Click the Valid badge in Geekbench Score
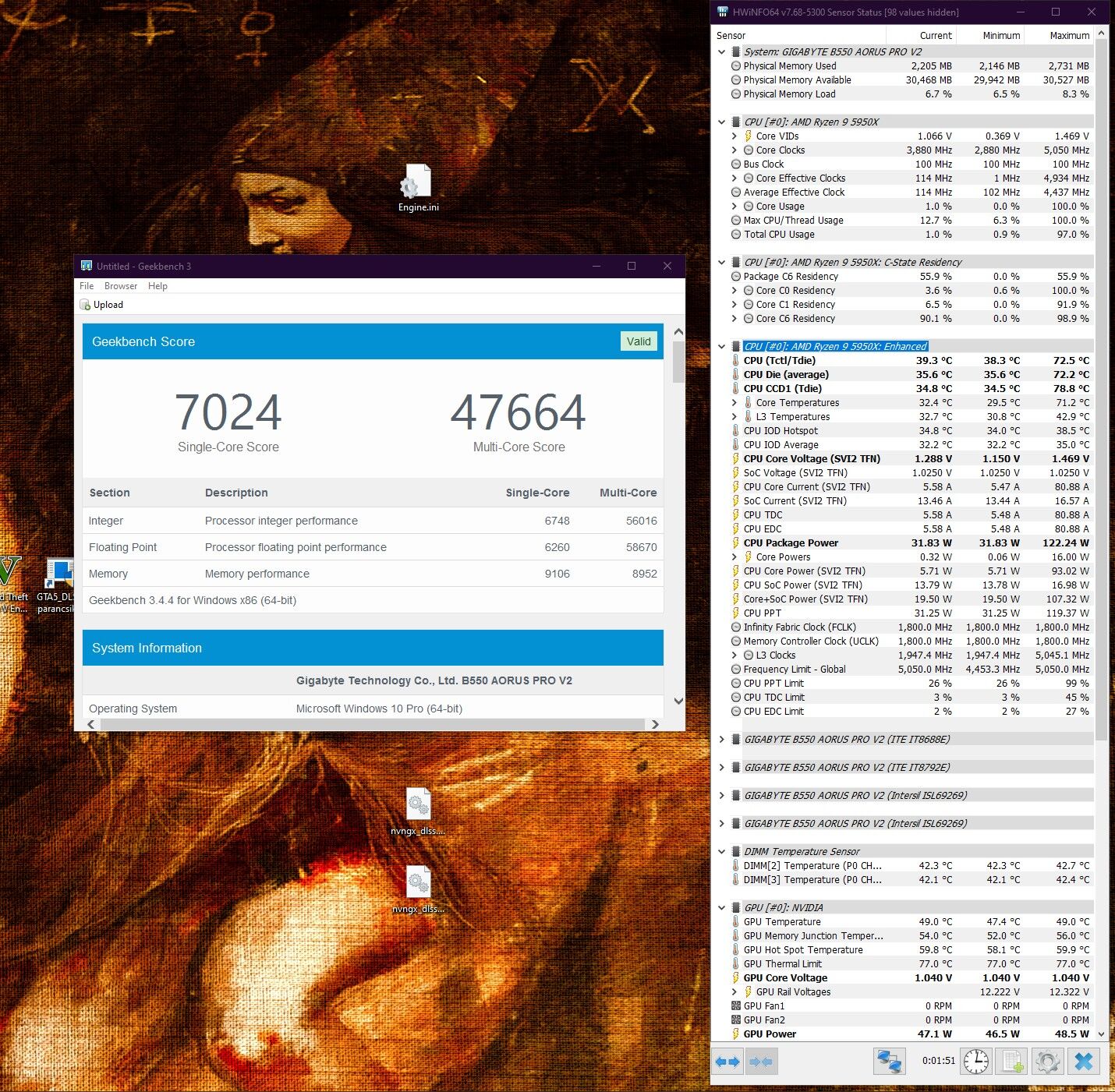 (x=639, y=341)
